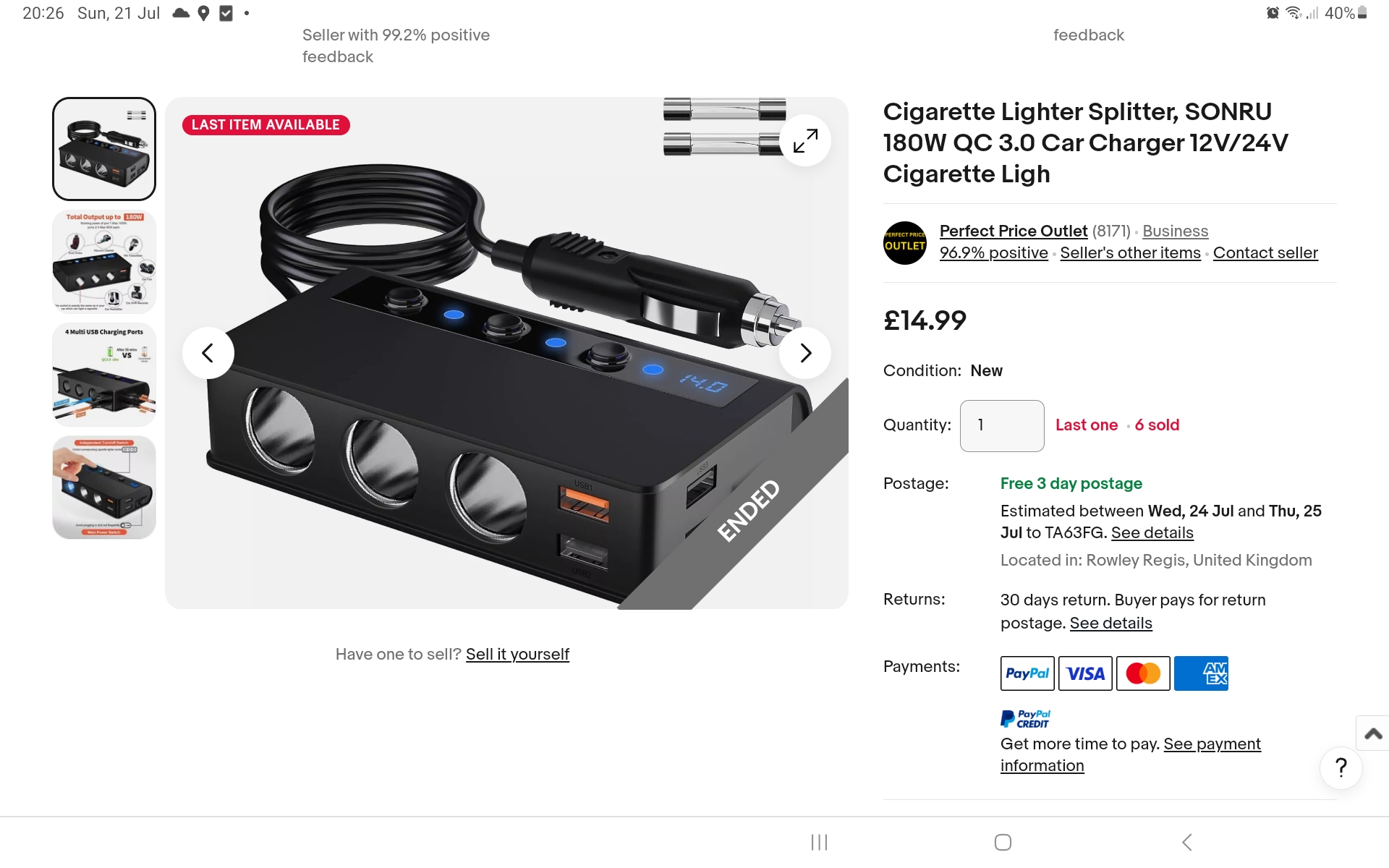Open the help question mark button
Image resolution: width=1389 pixels, height=868 pixels.
[x=1341, y=767]
